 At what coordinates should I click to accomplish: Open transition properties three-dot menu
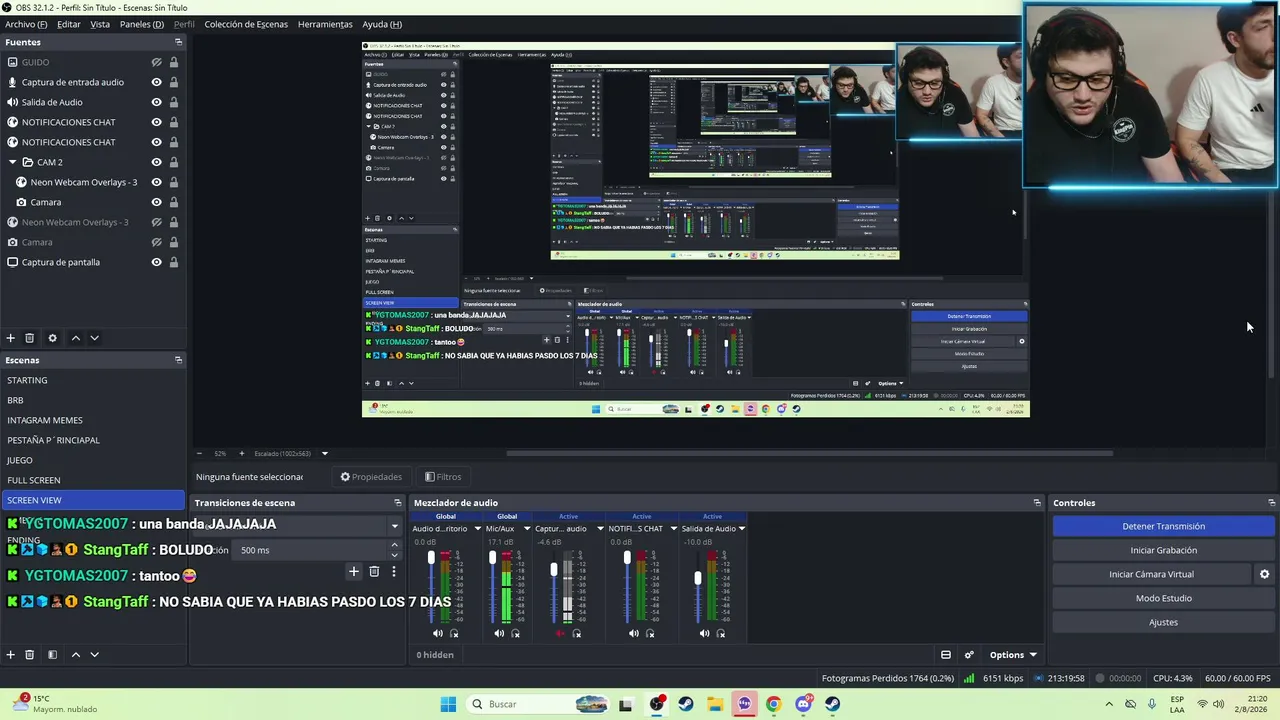[x=394, y=572]
